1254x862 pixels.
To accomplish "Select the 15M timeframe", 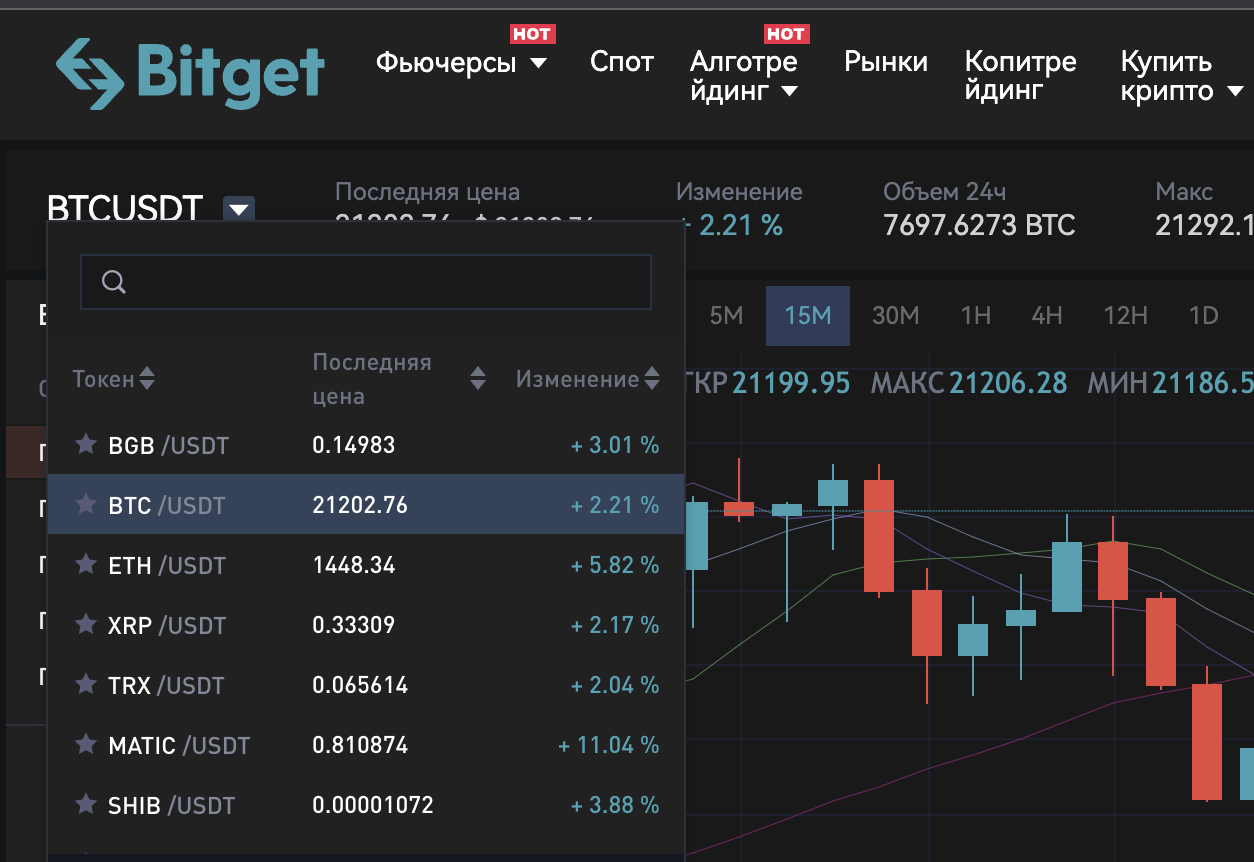I will [808, 316].
